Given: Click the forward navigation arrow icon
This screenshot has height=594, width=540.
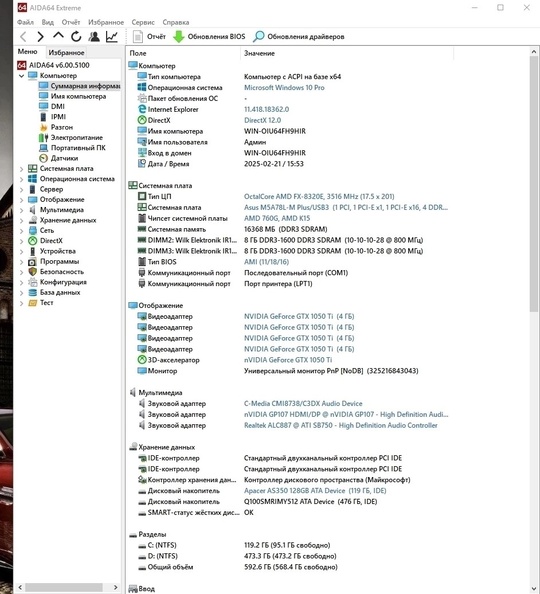Looking at the screenshot, I should click(x=40, y=37).
